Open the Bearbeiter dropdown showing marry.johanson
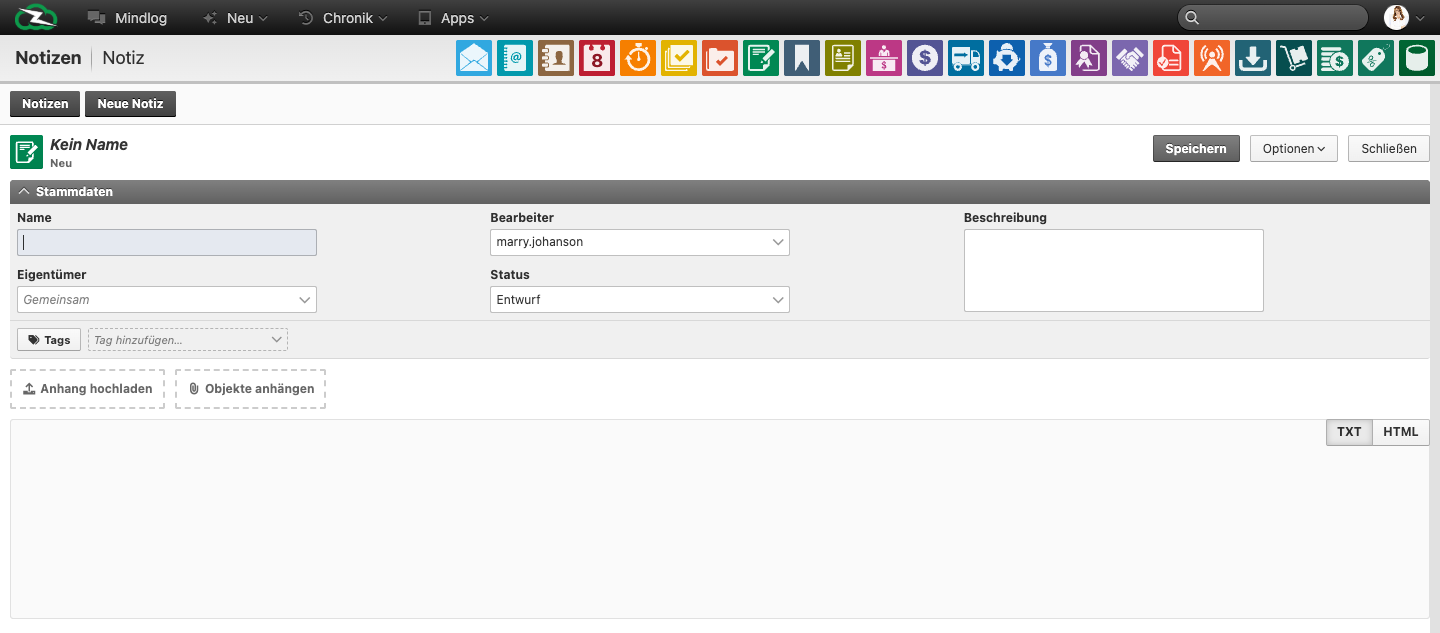 click(640, 242)
